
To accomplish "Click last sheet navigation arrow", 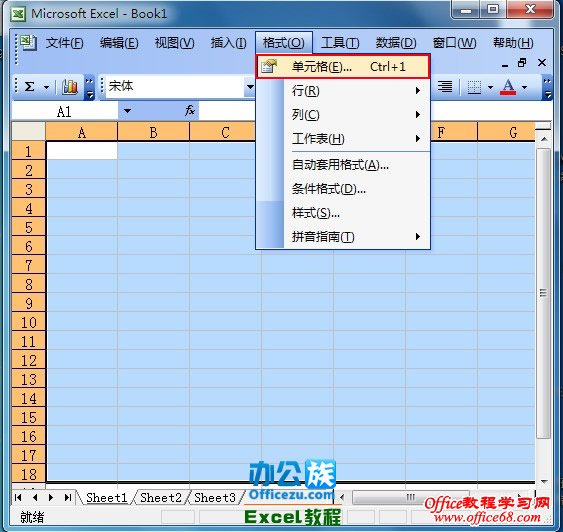I will [x=68, y=497].
